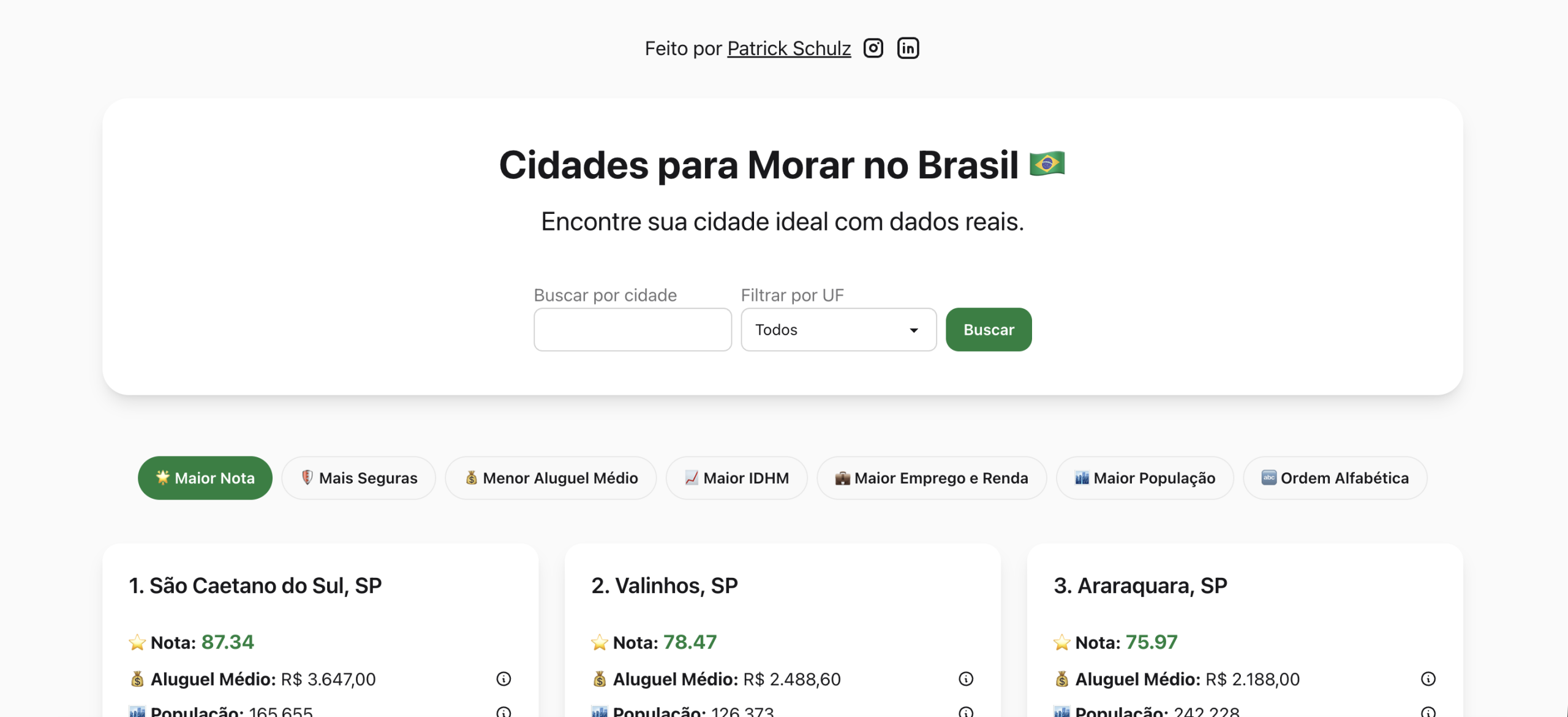Open the São Caetano do Sul card title

point(255,586)
